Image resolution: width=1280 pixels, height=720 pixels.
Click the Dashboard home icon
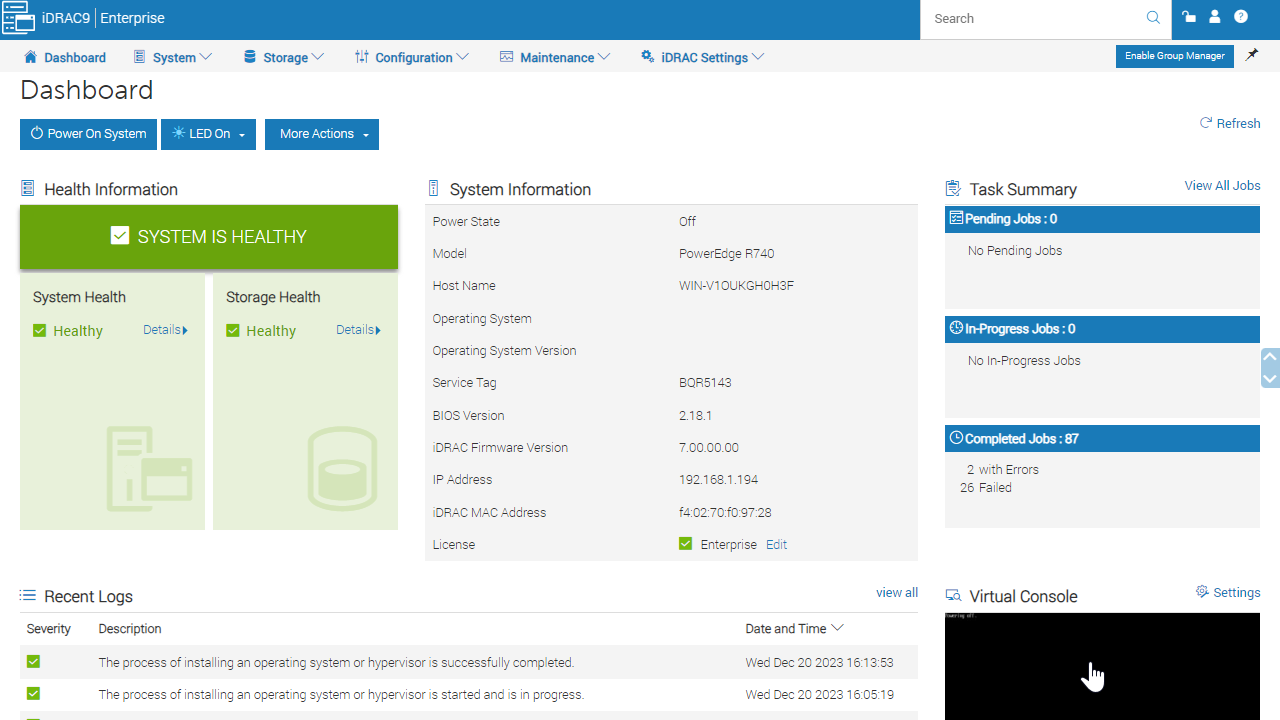(30, 57)
